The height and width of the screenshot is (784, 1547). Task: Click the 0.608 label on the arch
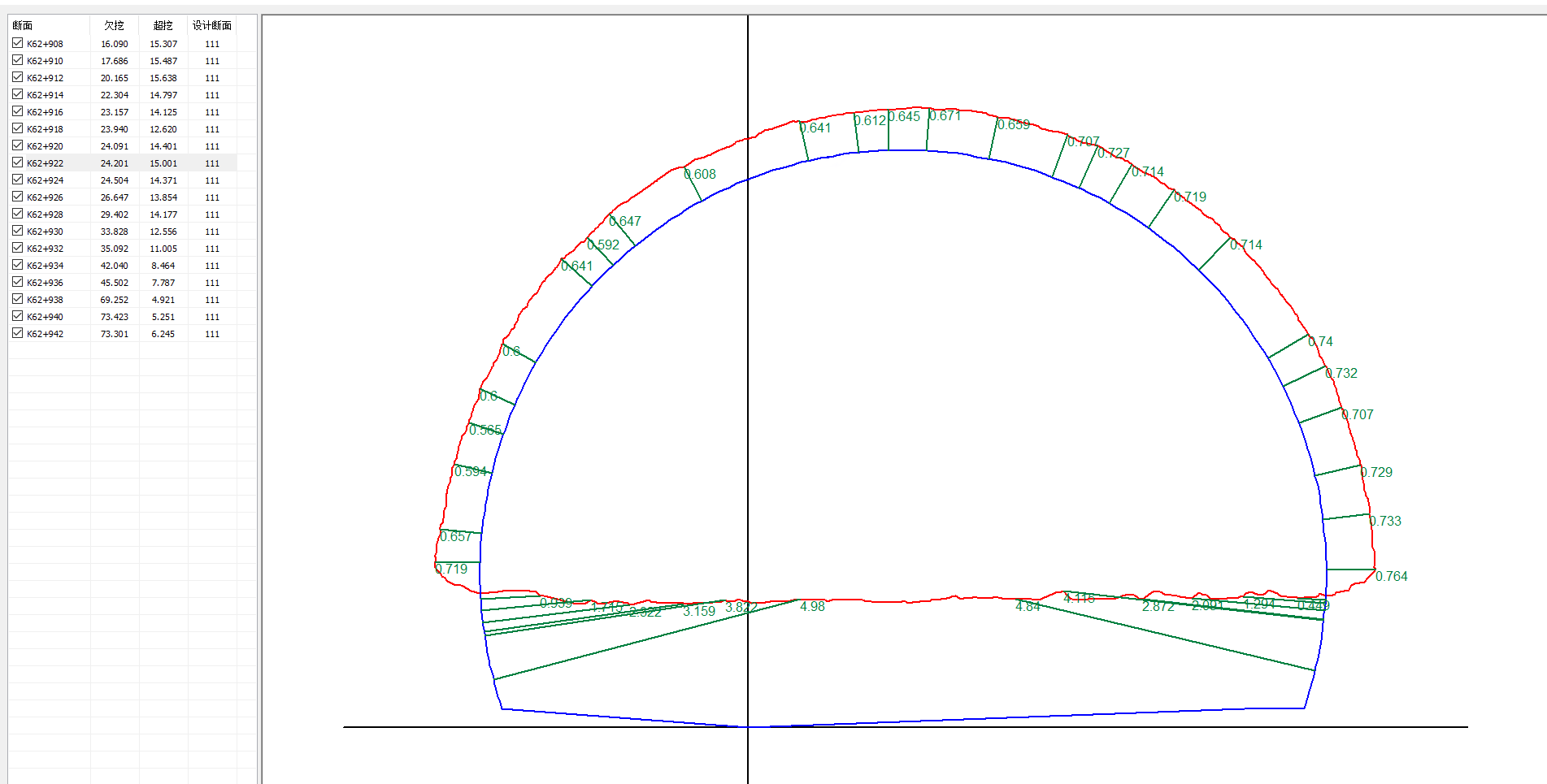[x=700, y=174]
